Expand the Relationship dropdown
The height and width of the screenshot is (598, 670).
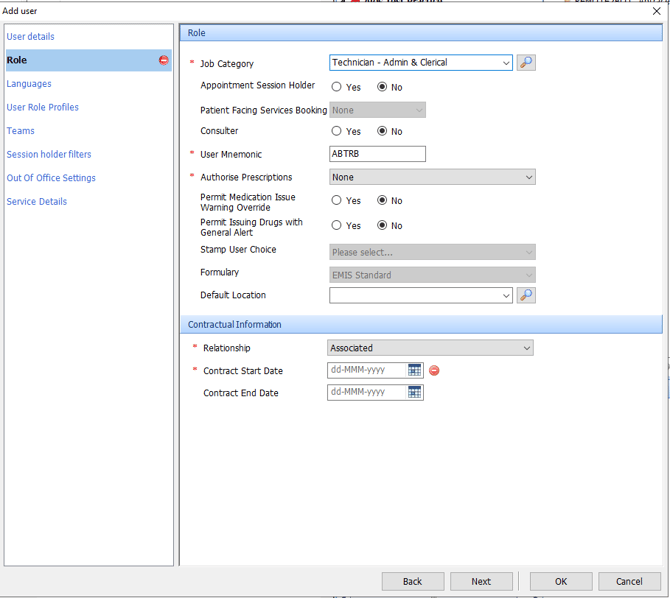point(526,348)
